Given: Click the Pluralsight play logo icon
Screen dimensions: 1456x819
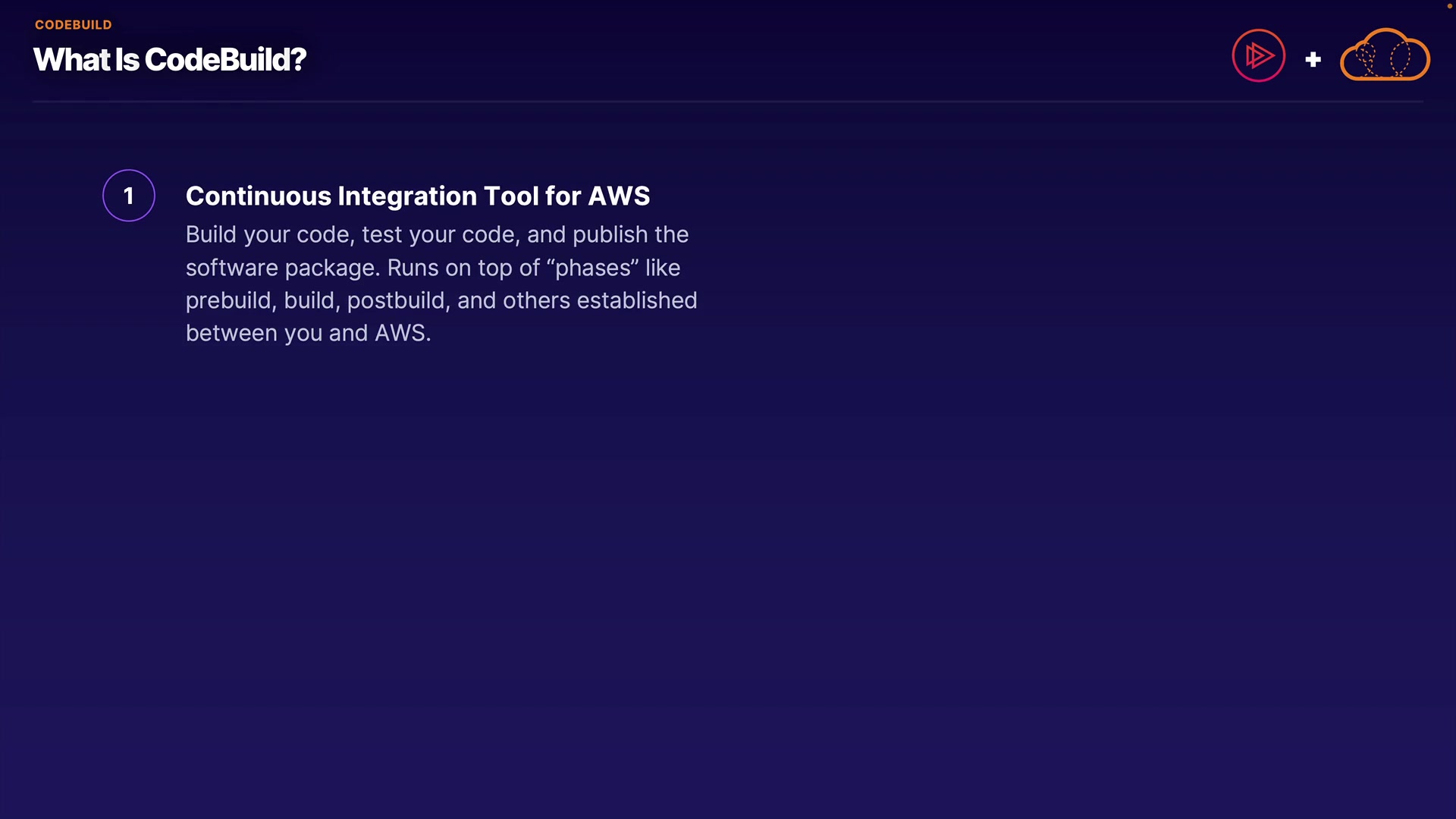Looking at the screenshot, I should 1258,55.
